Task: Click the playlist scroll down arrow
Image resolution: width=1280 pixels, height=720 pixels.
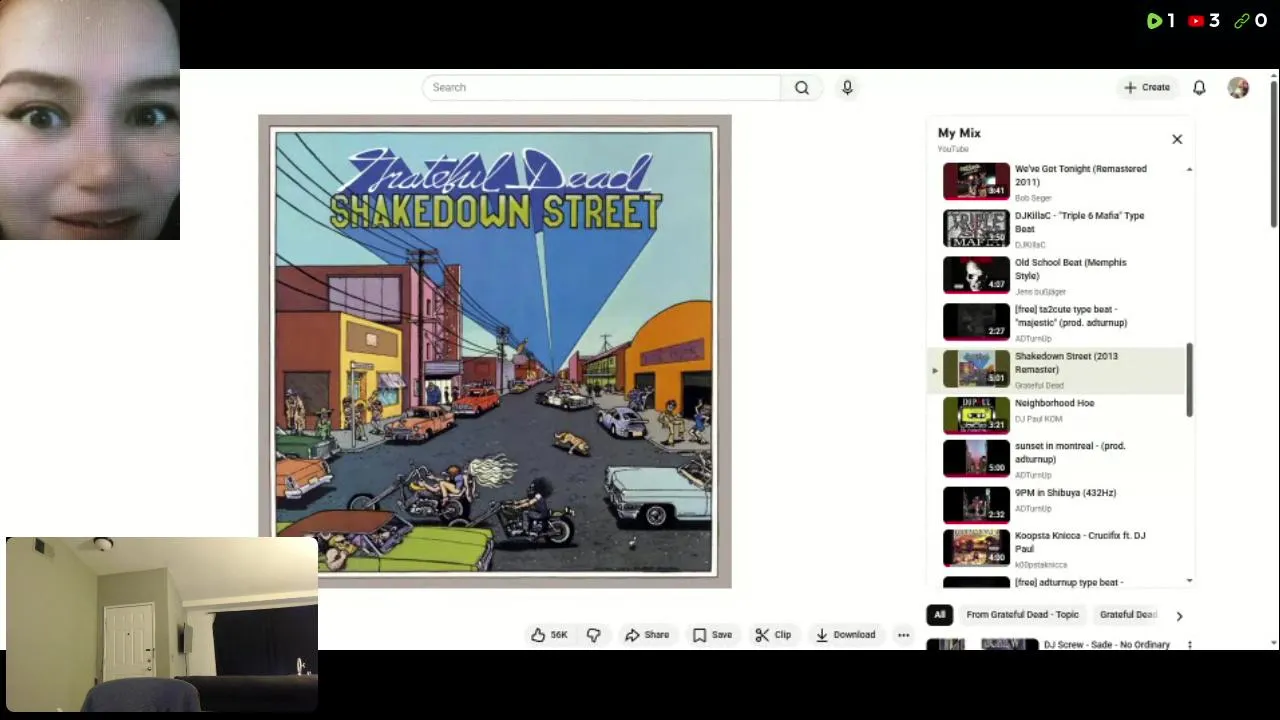Action: tap(1189, 580)
